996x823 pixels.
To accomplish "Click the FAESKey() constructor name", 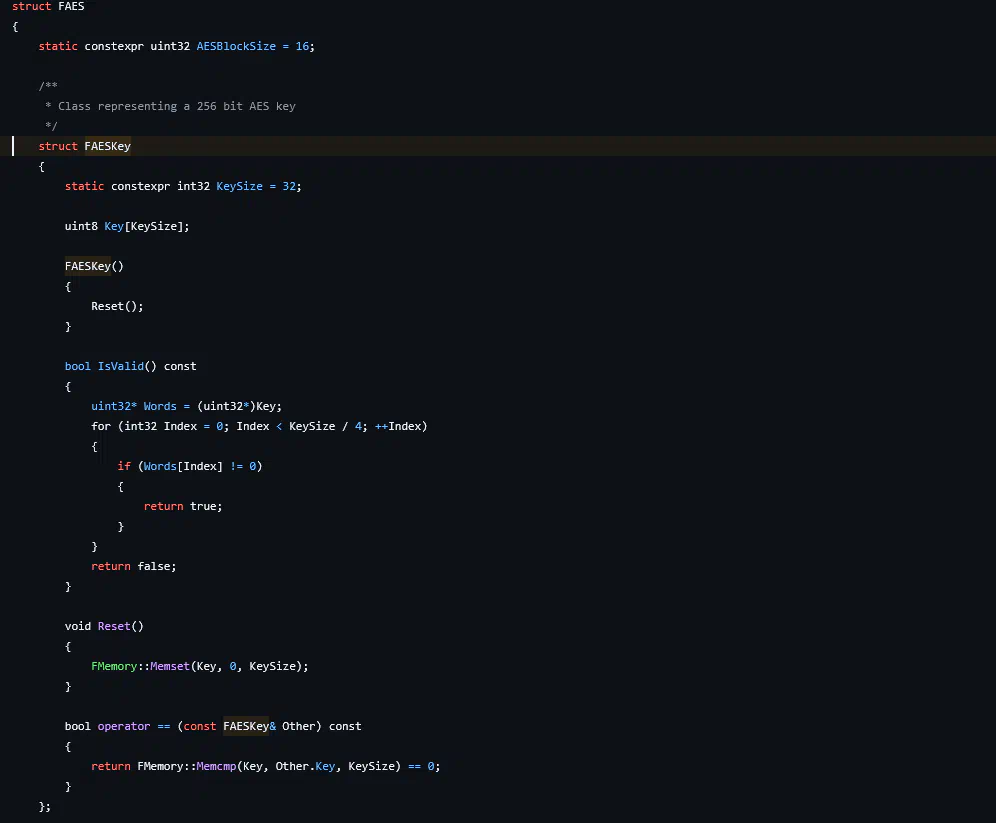I will coord(88,266).
